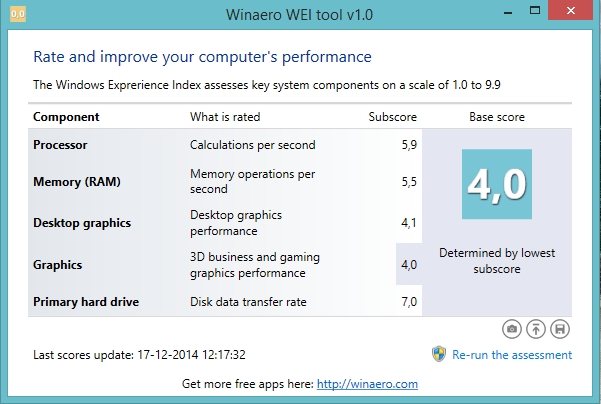Click the Memory subscore 5,5
601x404 pixels.
coord(409,182)
